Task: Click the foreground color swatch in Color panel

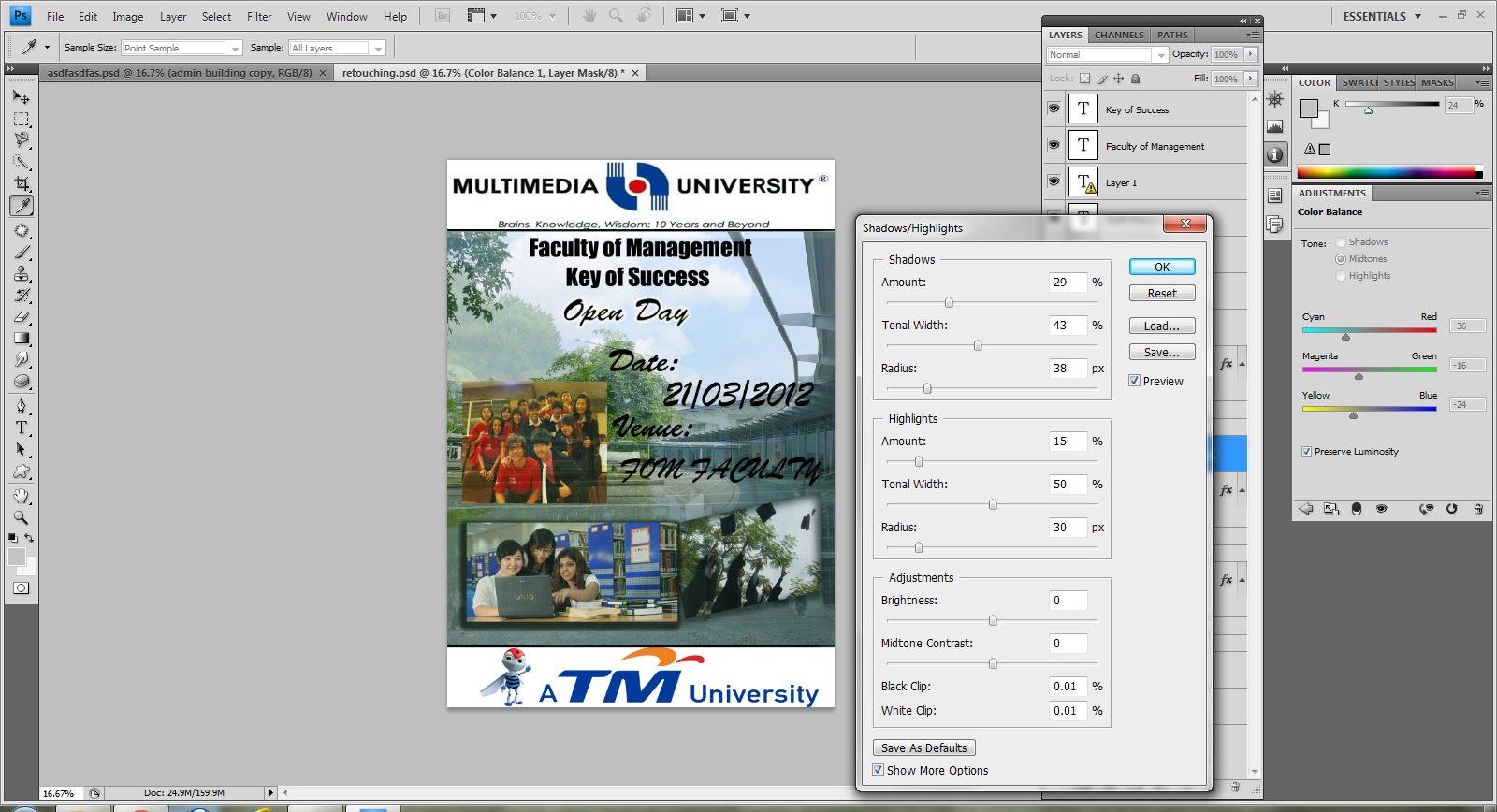Action: [x=1308, y=109]
